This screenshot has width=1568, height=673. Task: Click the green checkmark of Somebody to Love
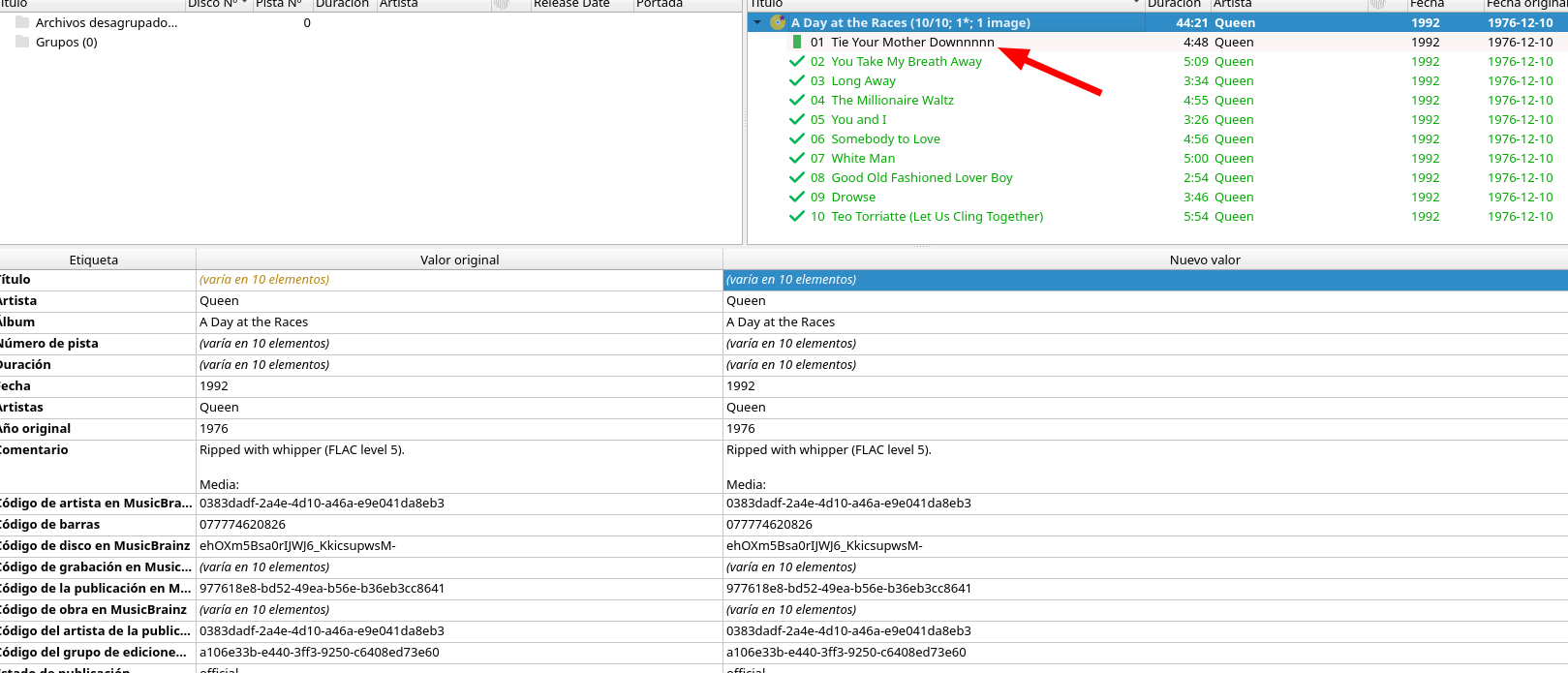click(x=797, y=138)
